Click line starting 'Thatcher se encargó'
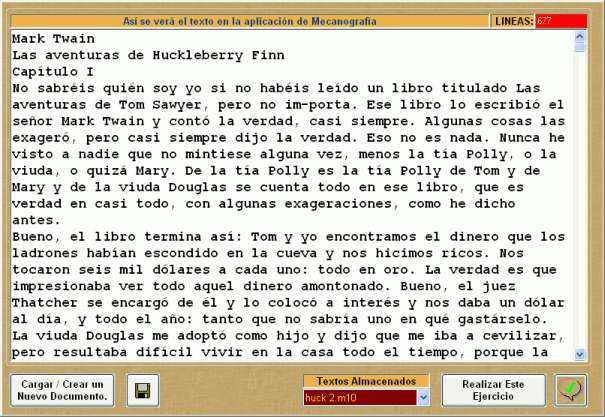This screenshot has height=417, width=605. click(x=288, y=303)
